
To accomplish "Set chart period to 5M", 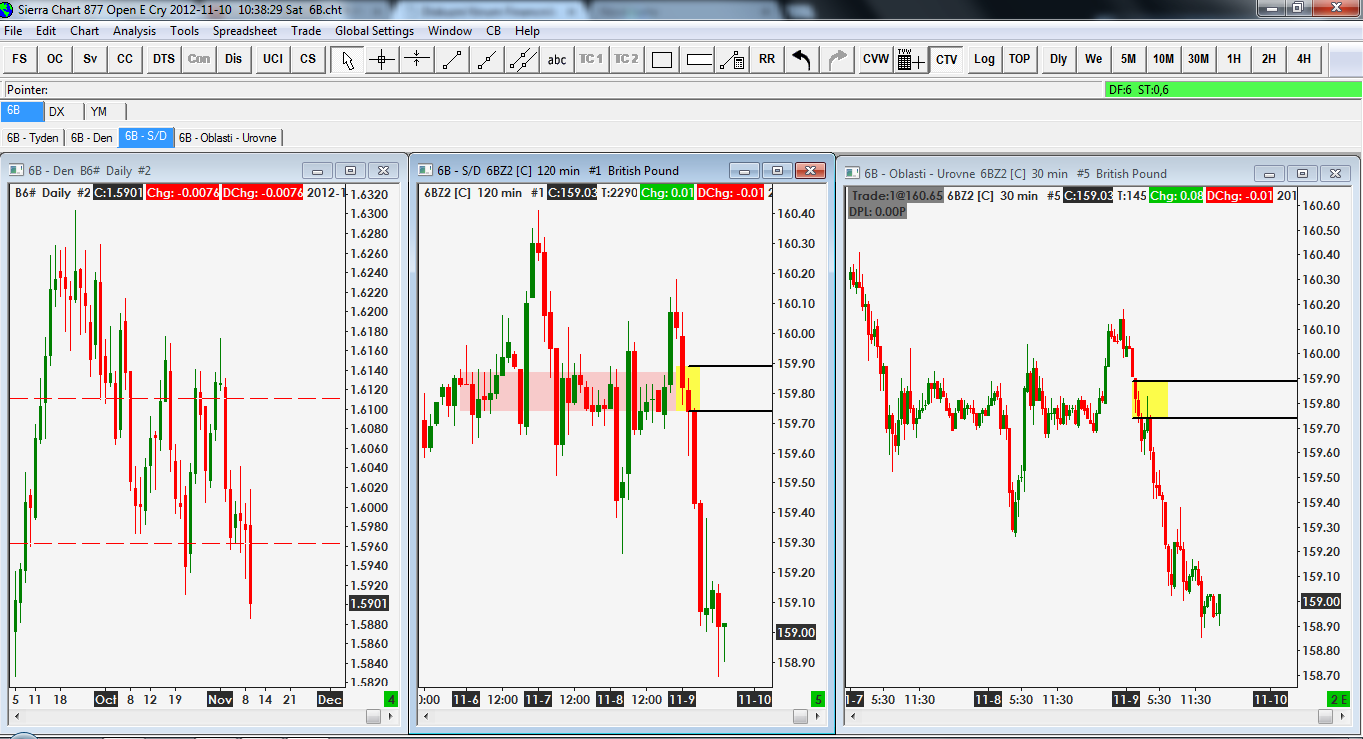I will tap(1129, 59).
